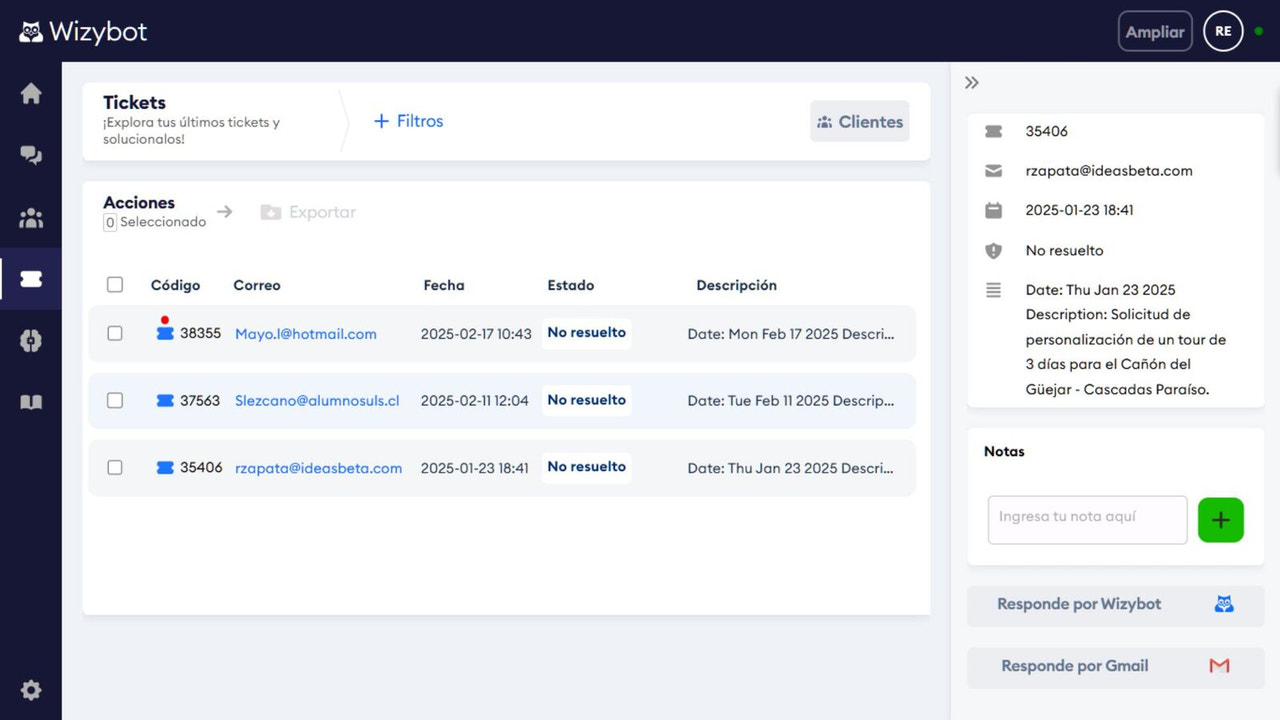
Task: Click No resuelto status for 35406
Action: [586, 467]
